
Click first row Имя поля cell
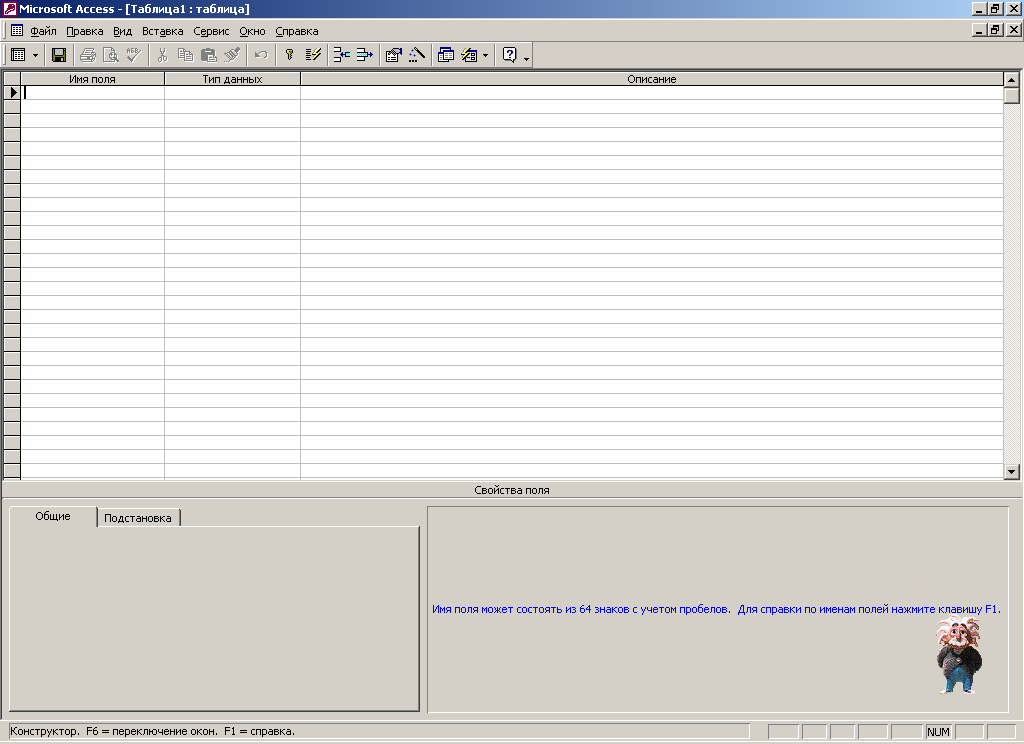[92, 93]
